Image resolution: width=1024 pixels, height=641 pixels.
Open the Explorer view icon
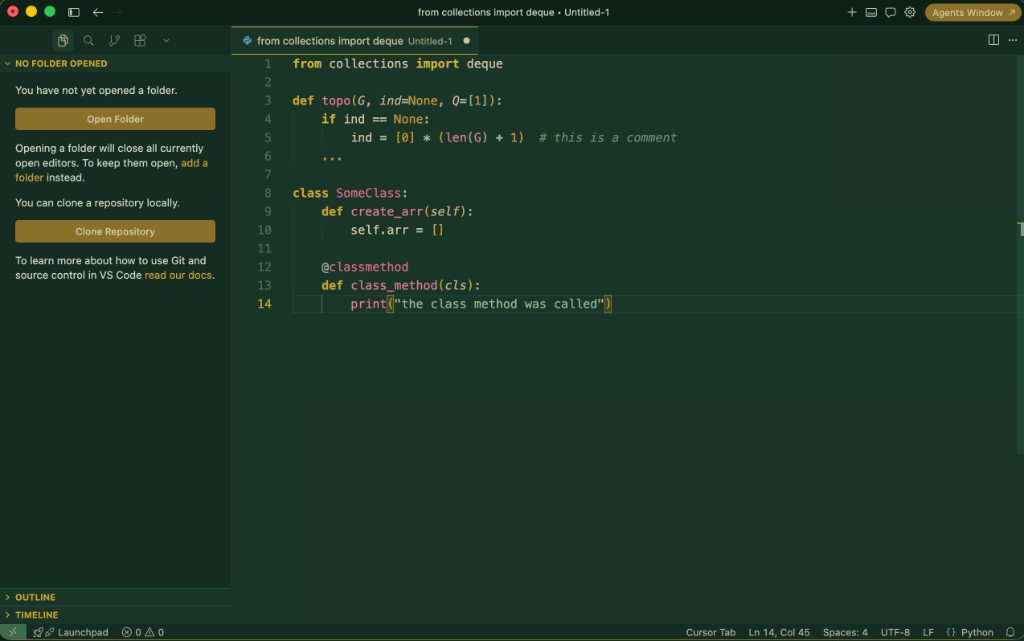coord(63,40)
